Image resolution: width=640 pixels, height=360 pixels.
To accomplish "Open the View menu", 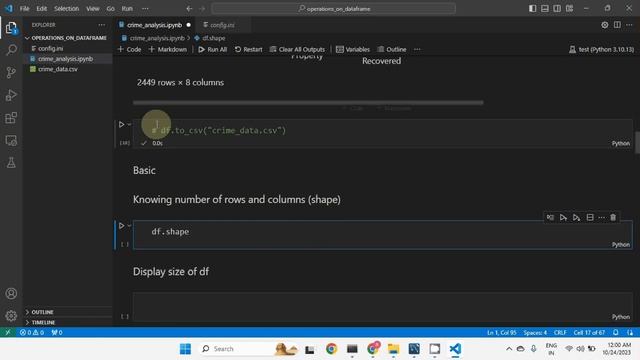I will [x=93, y=8].
